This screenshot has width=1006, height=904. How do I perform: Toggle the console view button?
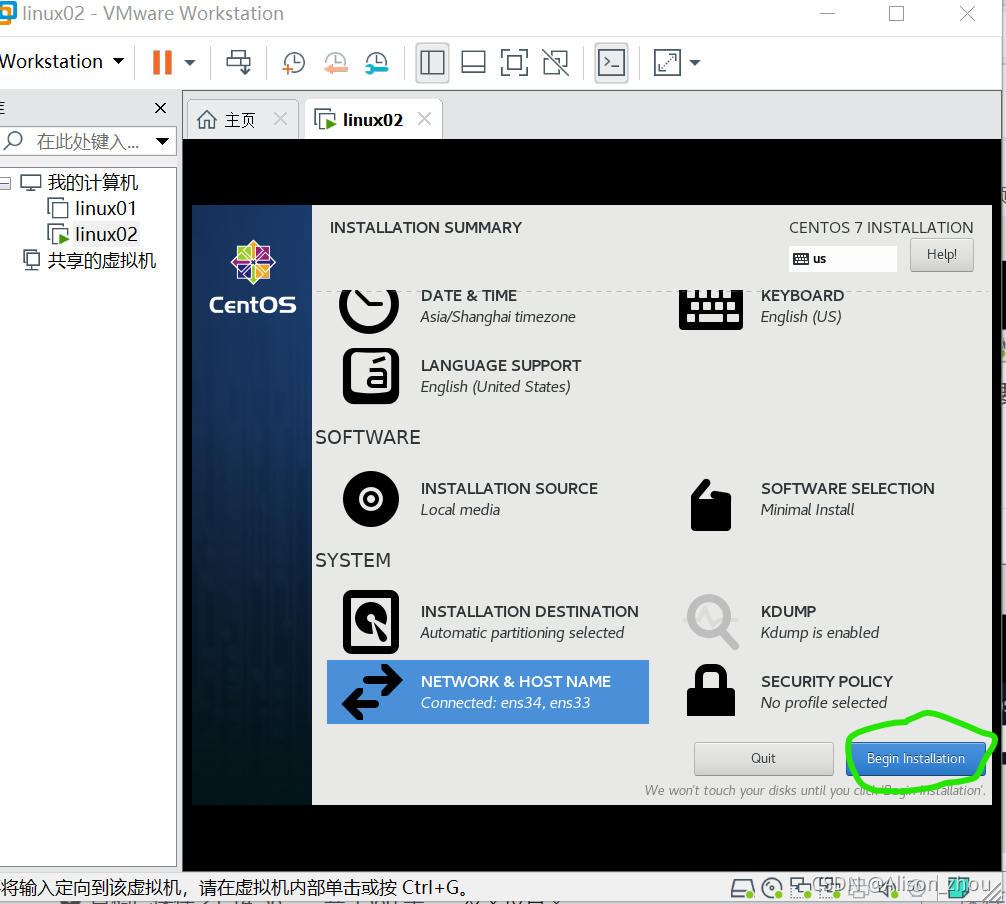tap(611, 63)
